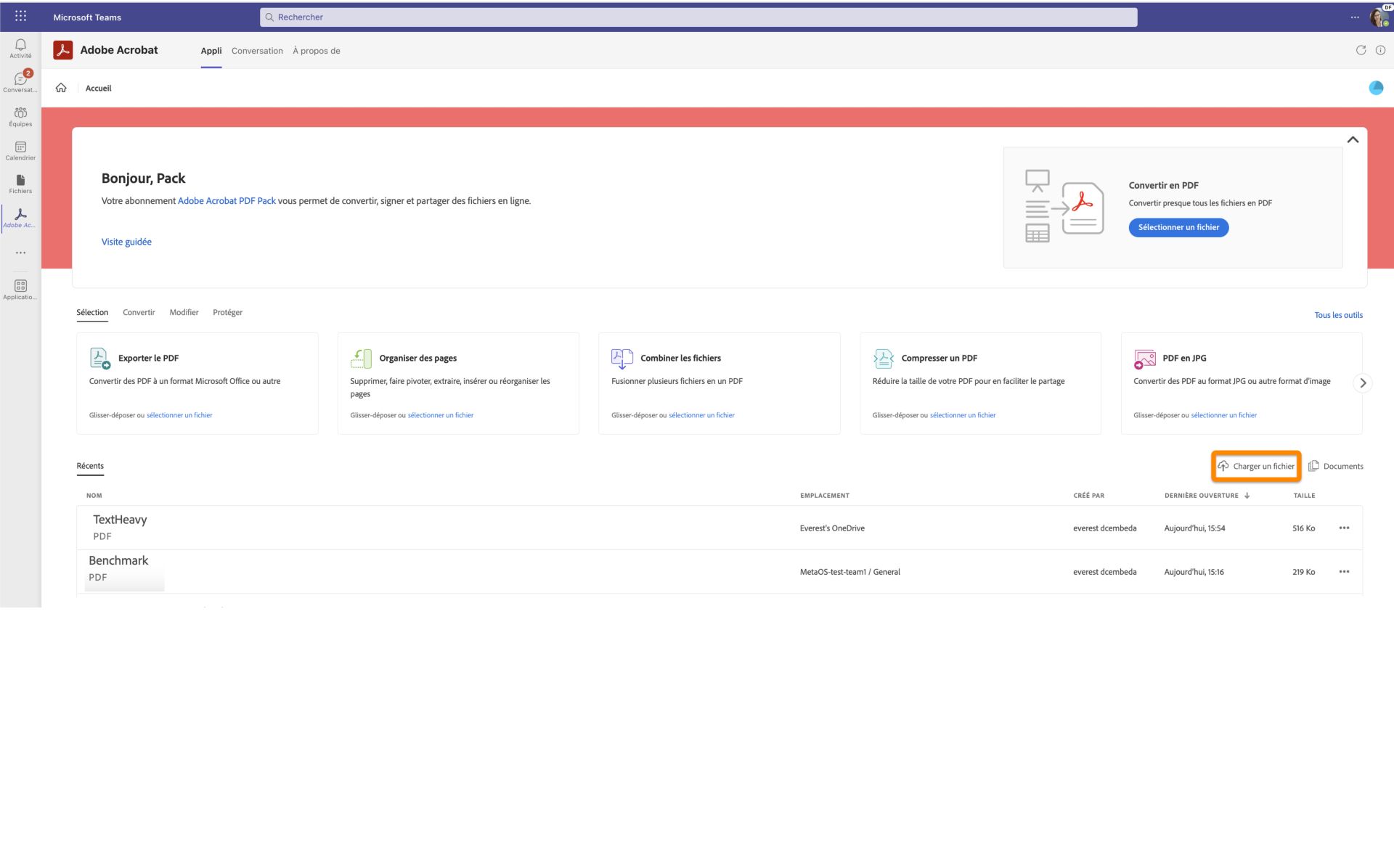1394x868 pixels.
Task: Open Teams settings ellipsis in title bar
Action: click(1355, 17)
